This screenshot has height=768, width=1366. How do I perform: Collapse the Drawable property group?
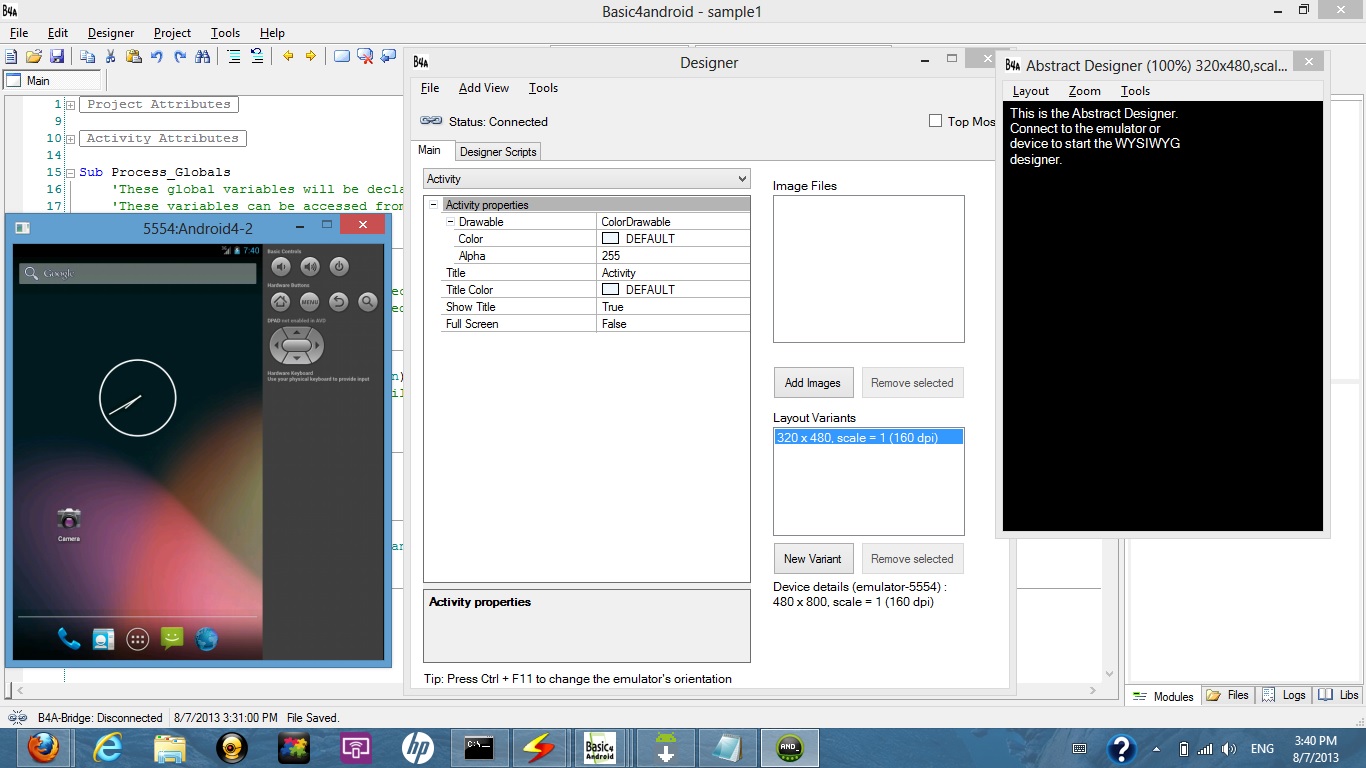pos(450,222)
